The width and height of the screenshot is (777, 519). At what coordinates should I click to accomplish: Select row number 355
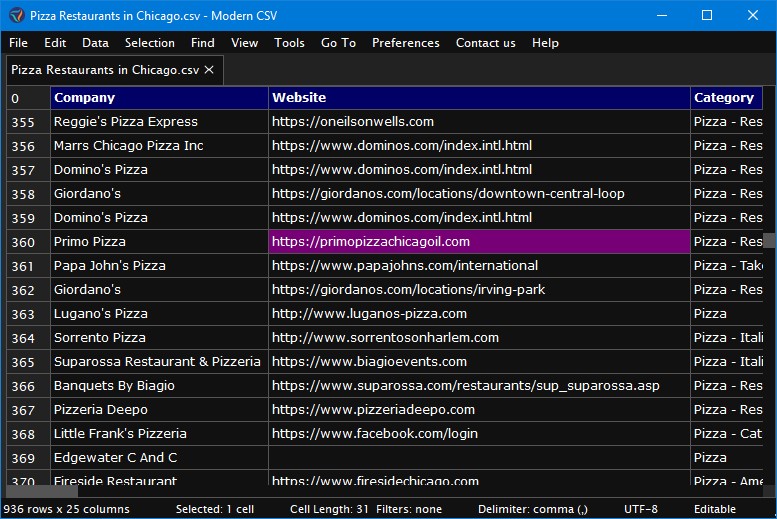click(x=28, y=121)
